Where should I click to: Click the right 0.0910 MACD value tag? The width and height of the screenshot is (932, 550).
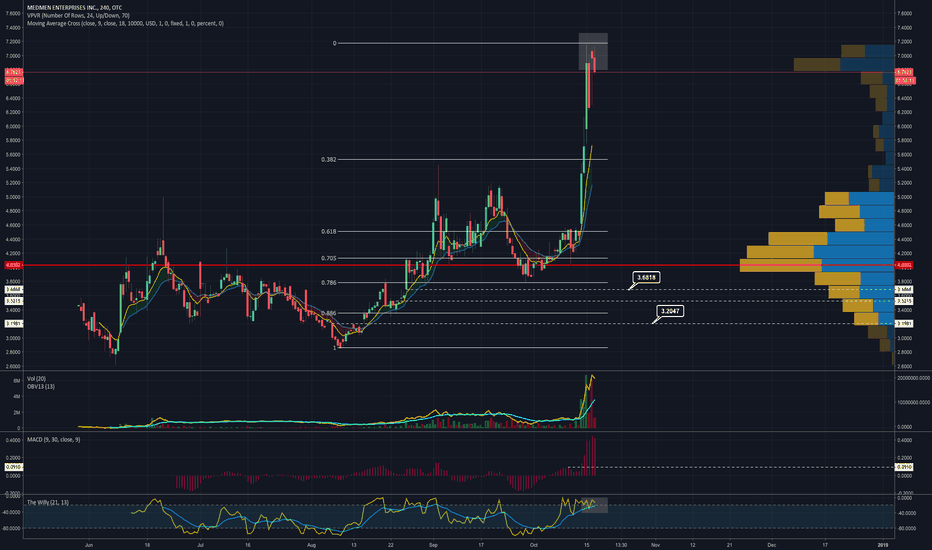pos(904,467)
